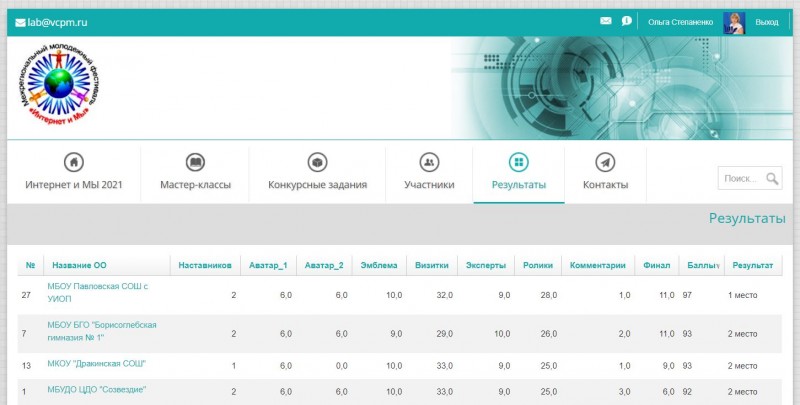The height and width of the screenshot is (405, 800).
Task: Click the home icon above Интернет и МЫ 2021
Action: pos(73,162)
